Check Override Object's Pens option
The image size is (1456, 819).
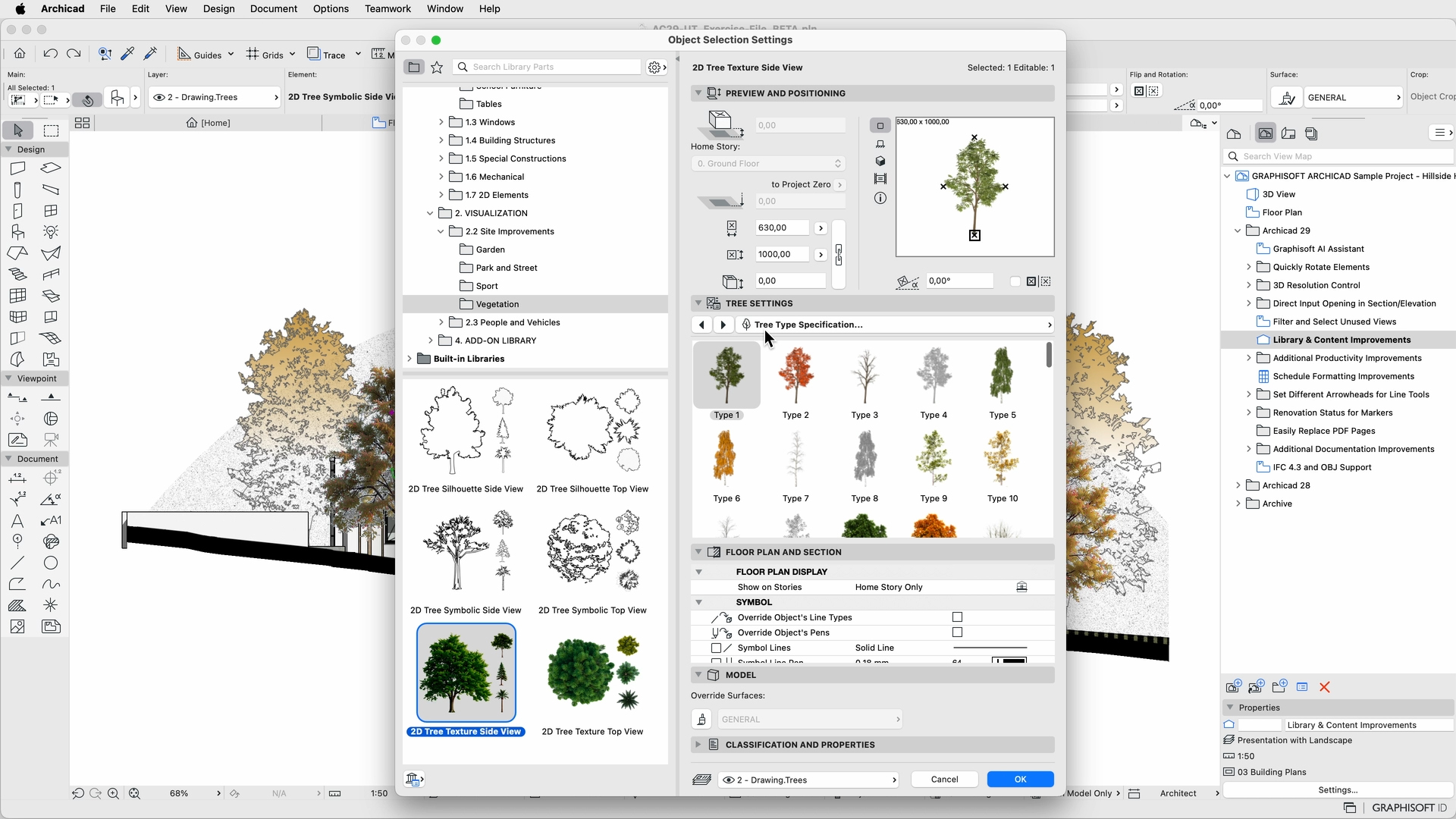click(x=957, y=632)
